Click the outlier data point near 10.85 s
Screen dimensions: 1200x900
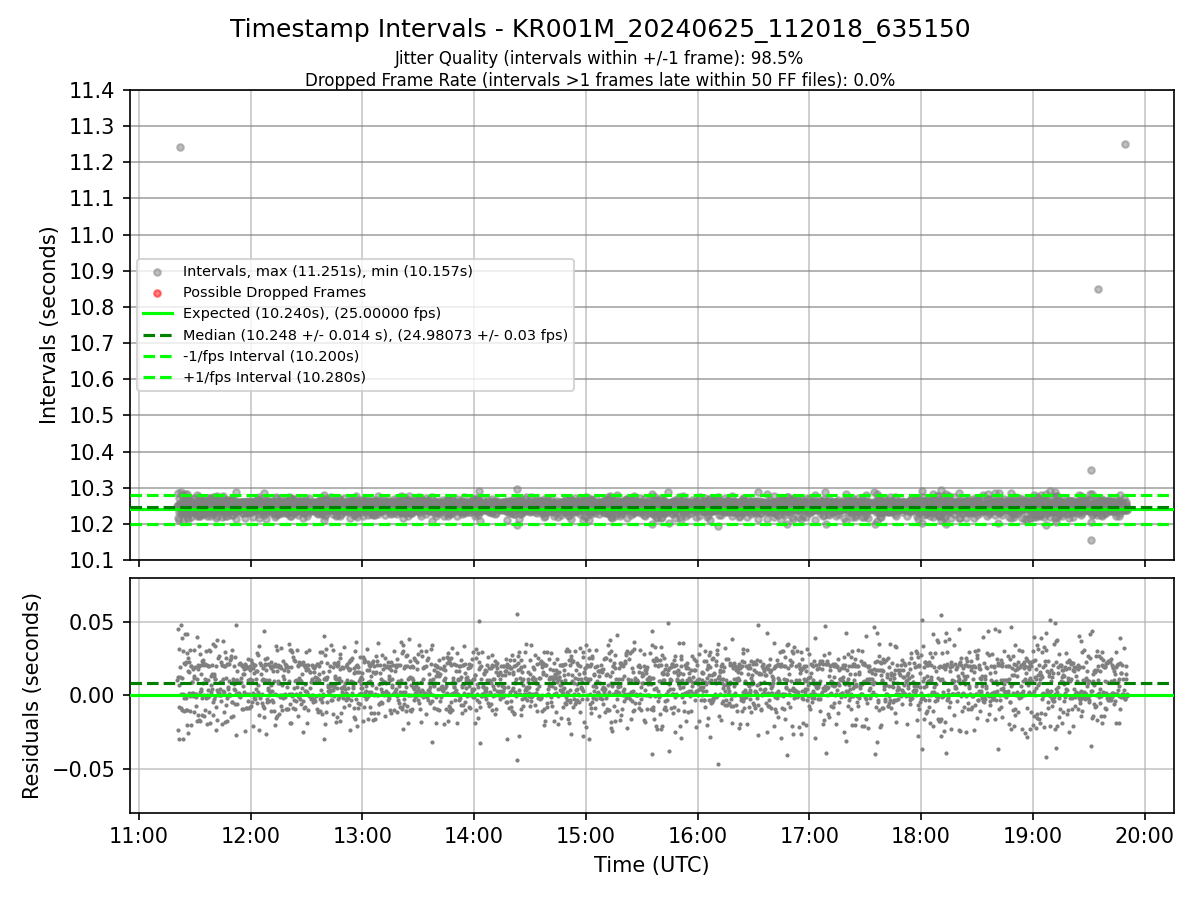coord(1098,289)
